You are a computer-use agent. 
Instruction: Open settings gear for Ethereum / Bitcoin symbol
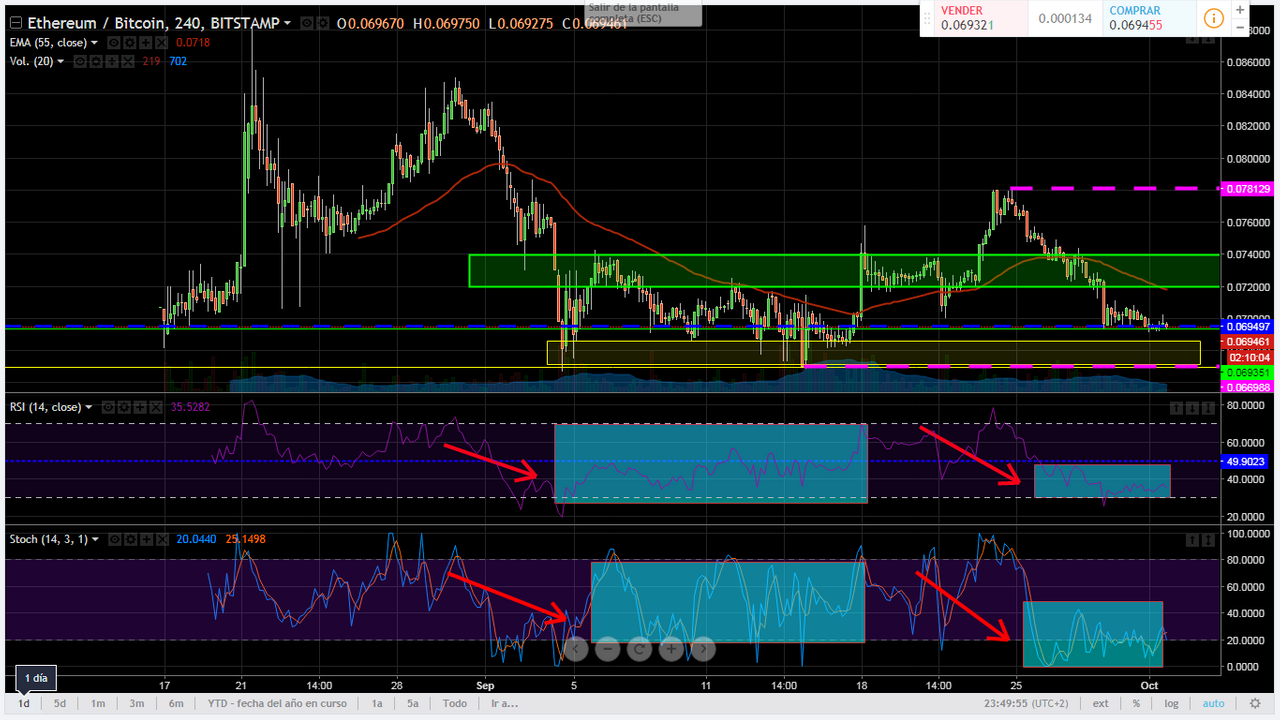[x=323, y=23]
